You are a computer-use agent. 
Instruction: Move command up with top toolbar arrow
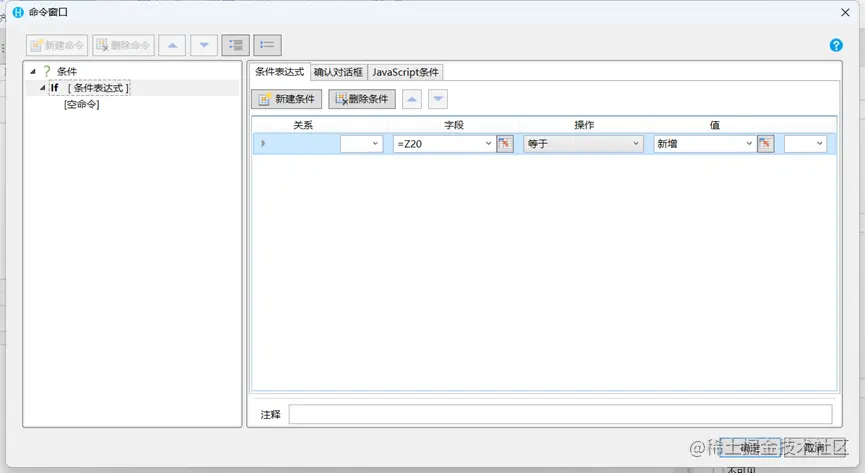coord(172,45)
